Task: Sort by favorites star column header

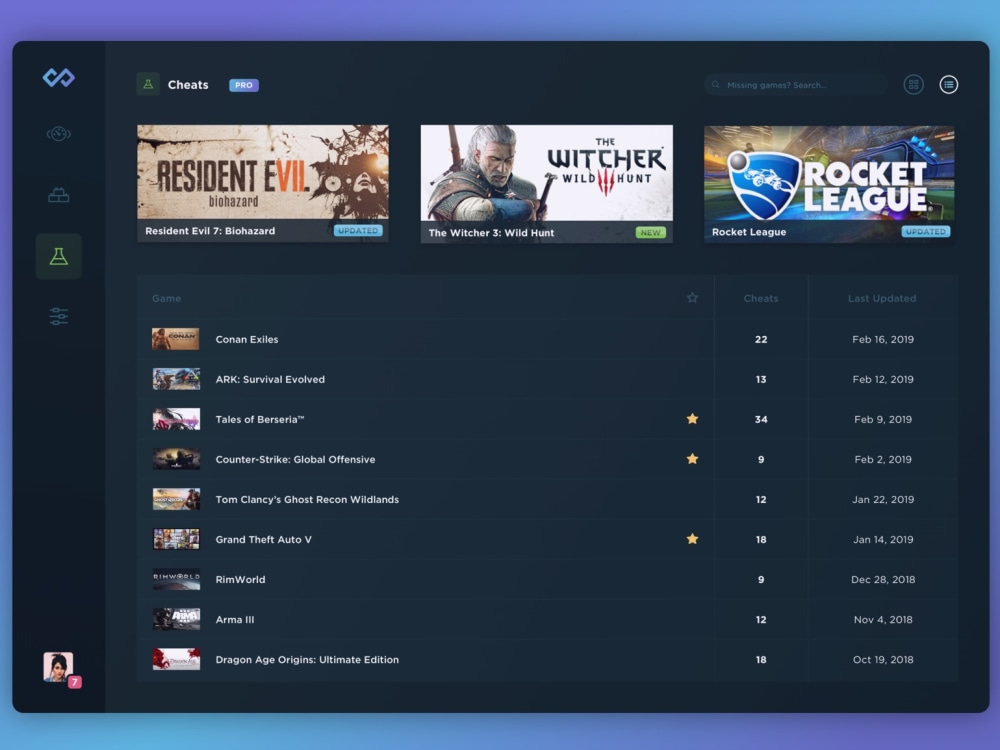Action: (692, 298)
